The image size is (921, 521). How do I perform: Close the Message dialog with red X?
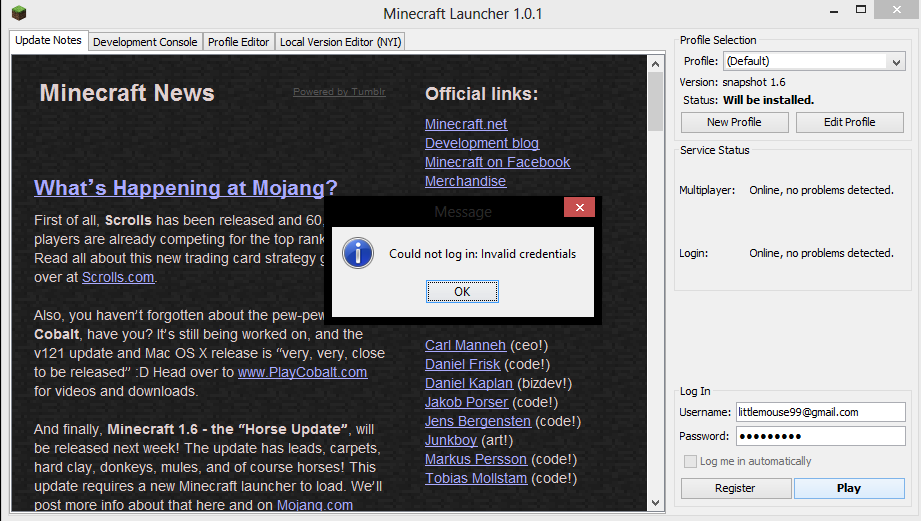579,210
